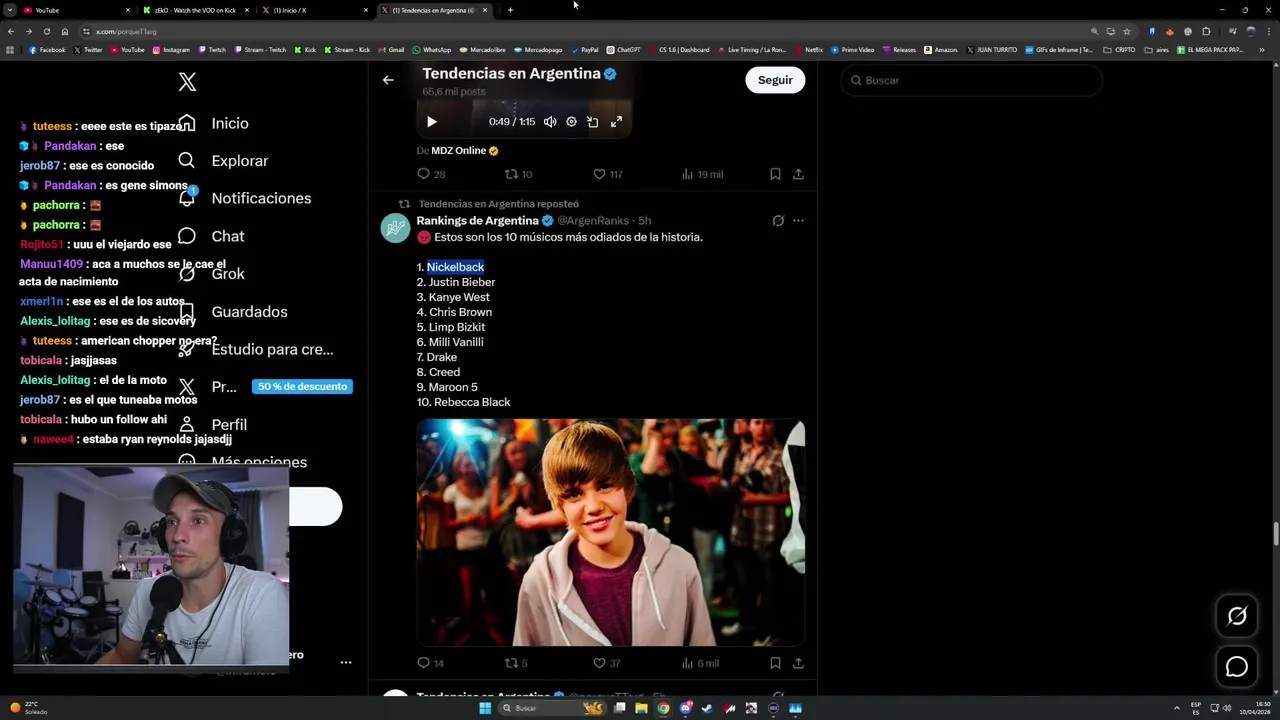Like the MDZ Online video post (117 likes)
The image size is (1280, 720).
click(x=607, y=174)
